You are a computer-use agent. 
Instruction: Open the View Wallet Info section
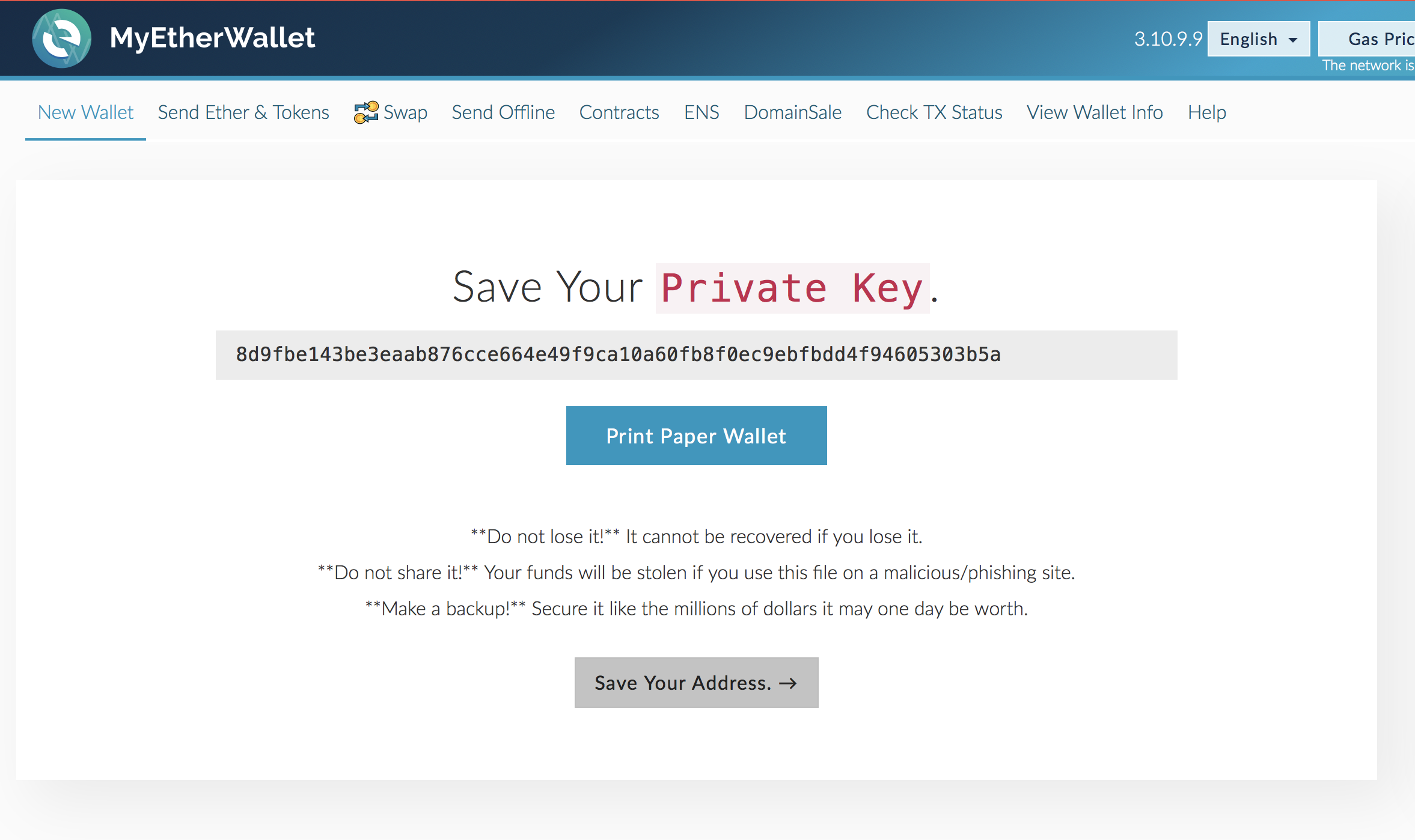1095,111
